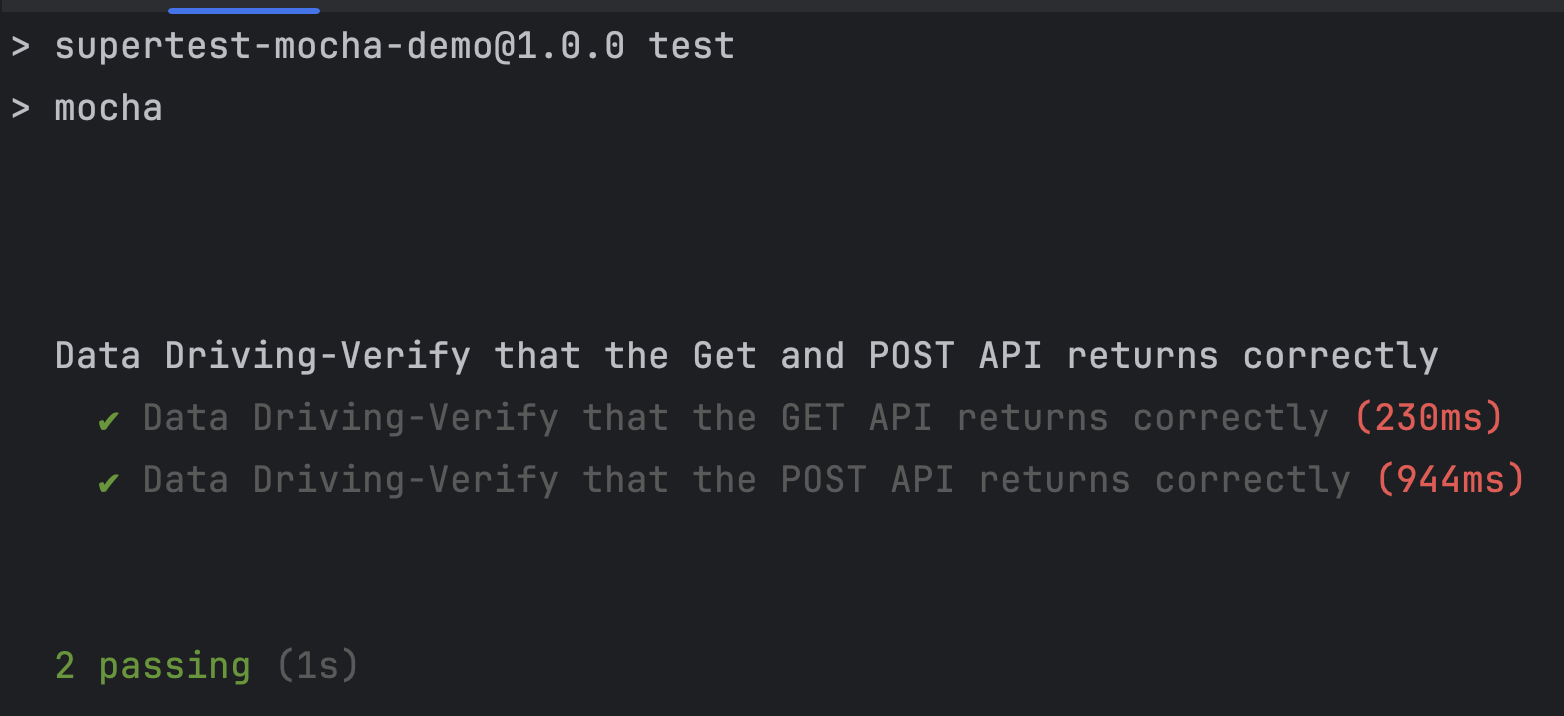Click the word Get in the suite title

725,357
